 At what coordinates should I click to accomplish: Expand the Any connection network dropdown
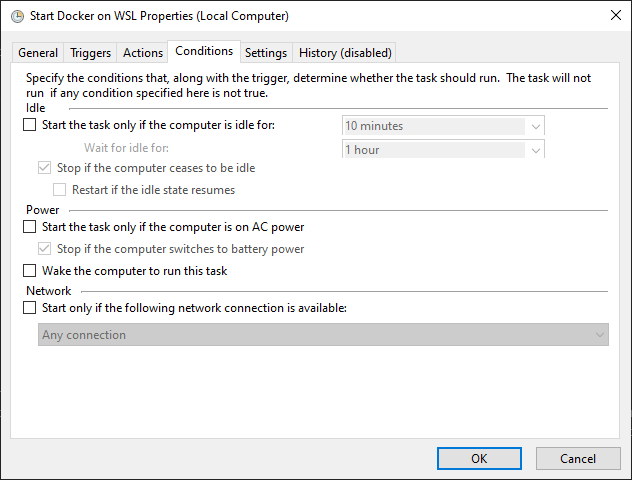point(600,335)
